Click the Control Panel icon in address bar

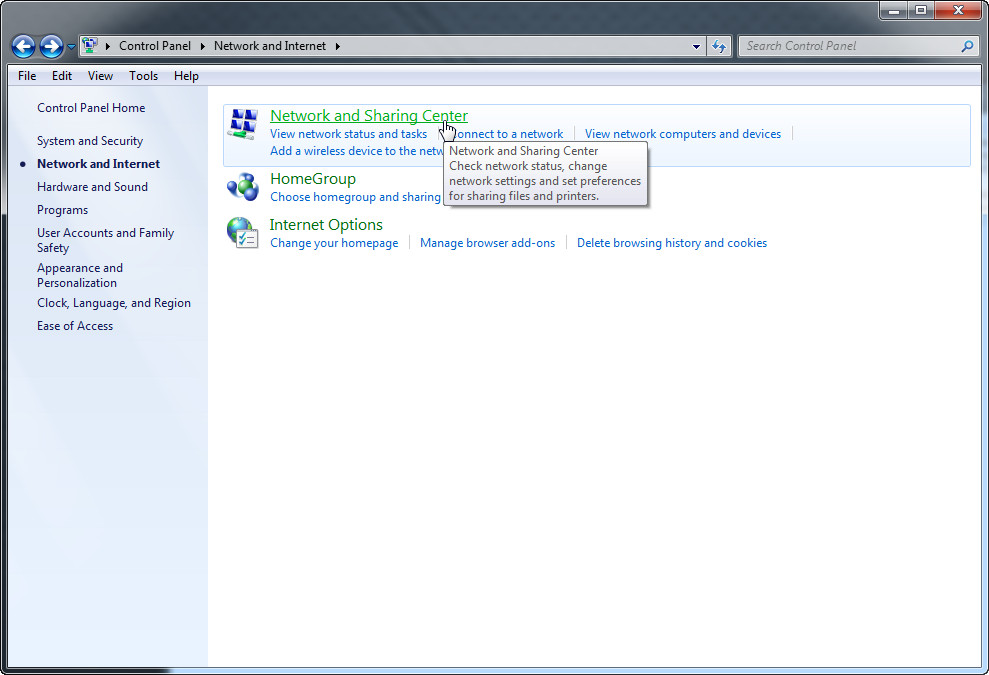[x=90, y=45]
